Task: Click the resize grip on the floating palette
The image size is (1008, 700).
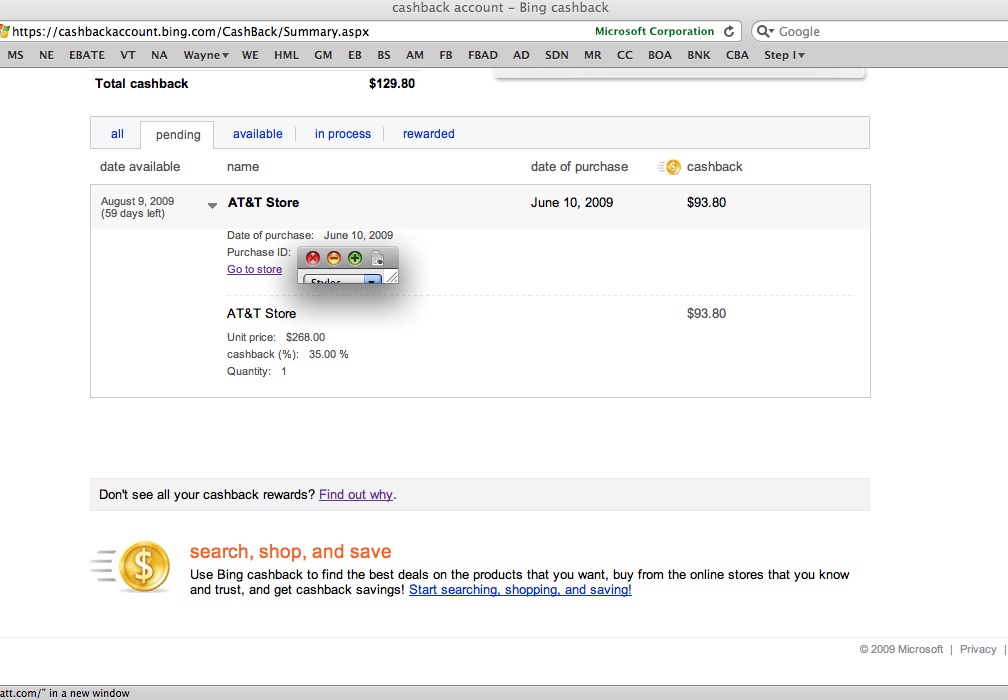Action: pyautogui.click(x=392, y=277)
